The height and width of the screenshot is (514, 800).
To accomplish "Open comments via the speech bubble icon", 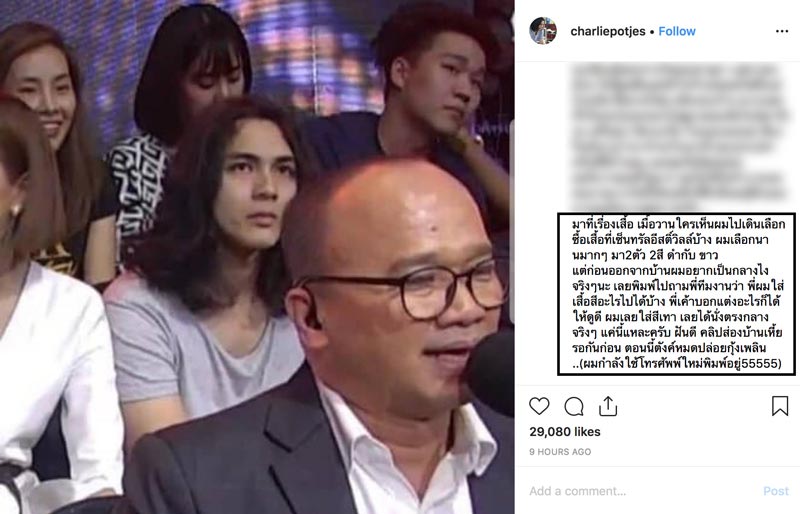I will 574,407.
